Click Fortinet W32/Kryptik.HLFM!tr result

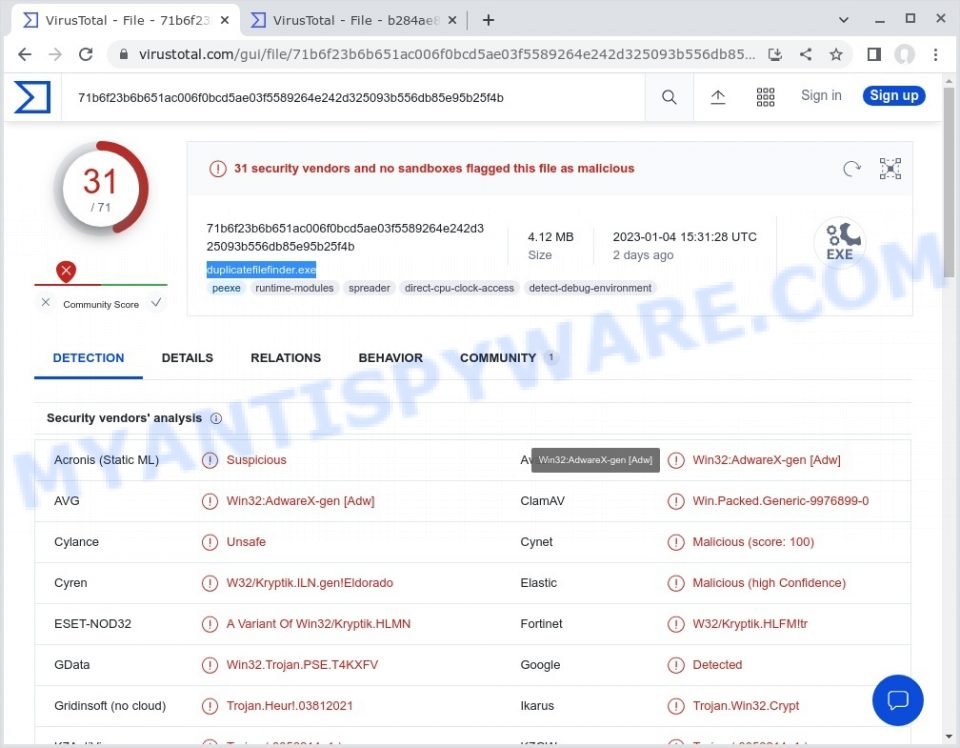click(x=750, y=624)
